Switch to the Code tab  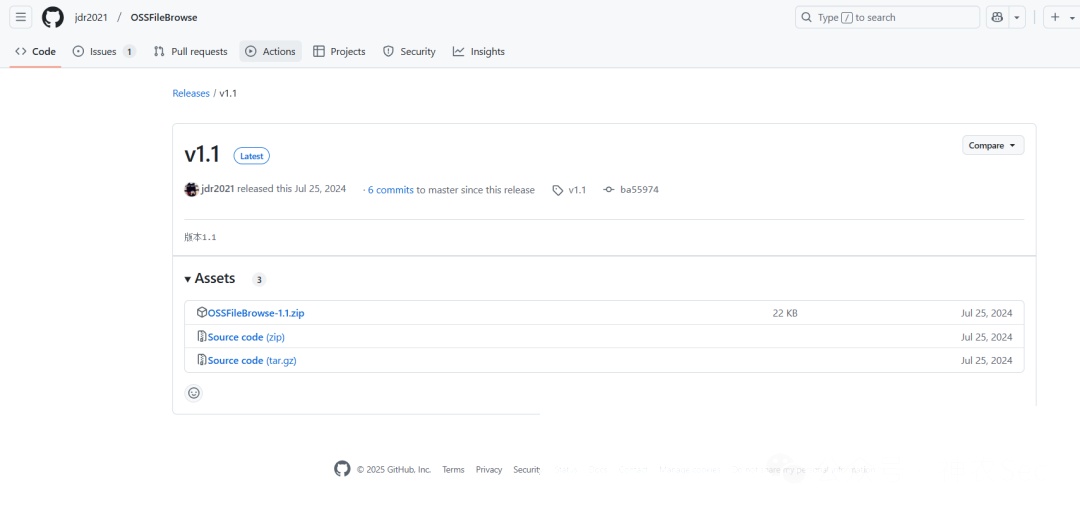(35, 51)
